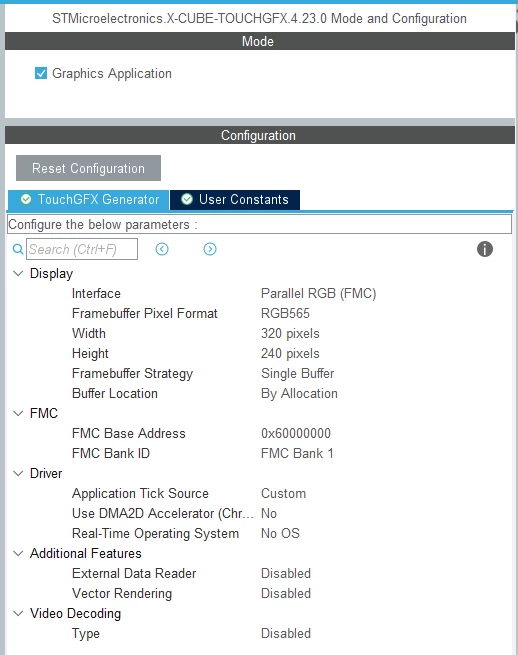Collapse the FMC section
The image size is (518, 655).
(x=18, y=414)
